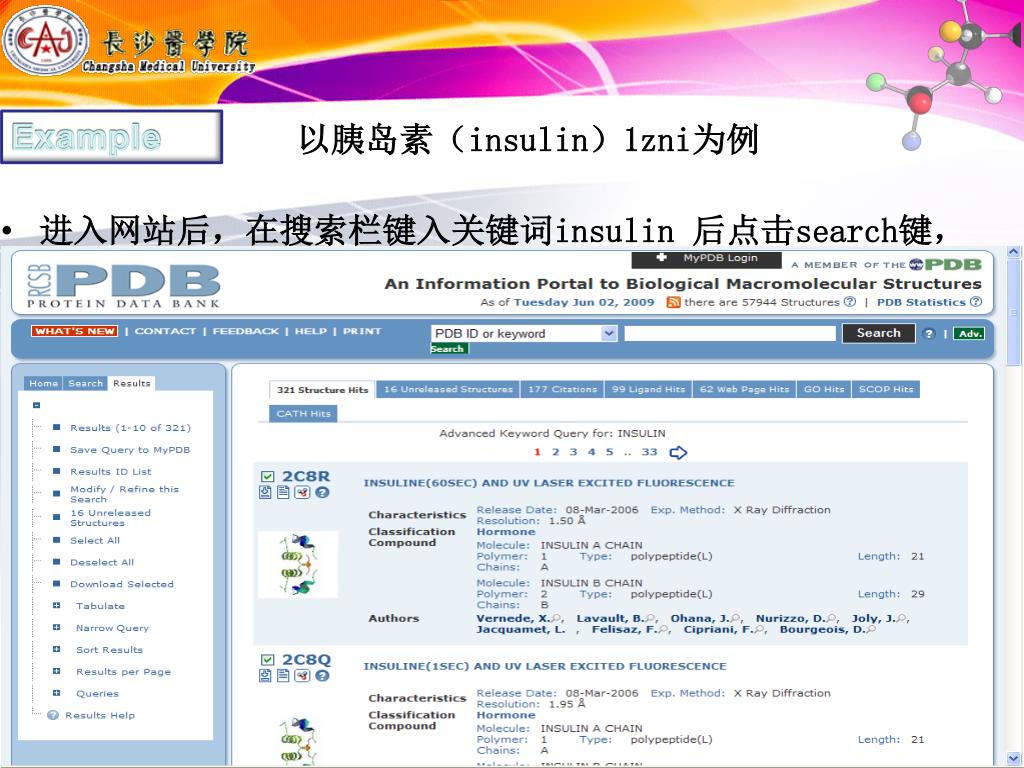Viewport: 1024px width, 768px height.
Task: Click the WHAT'S NEW link
Action: click(x=74, y=331)
